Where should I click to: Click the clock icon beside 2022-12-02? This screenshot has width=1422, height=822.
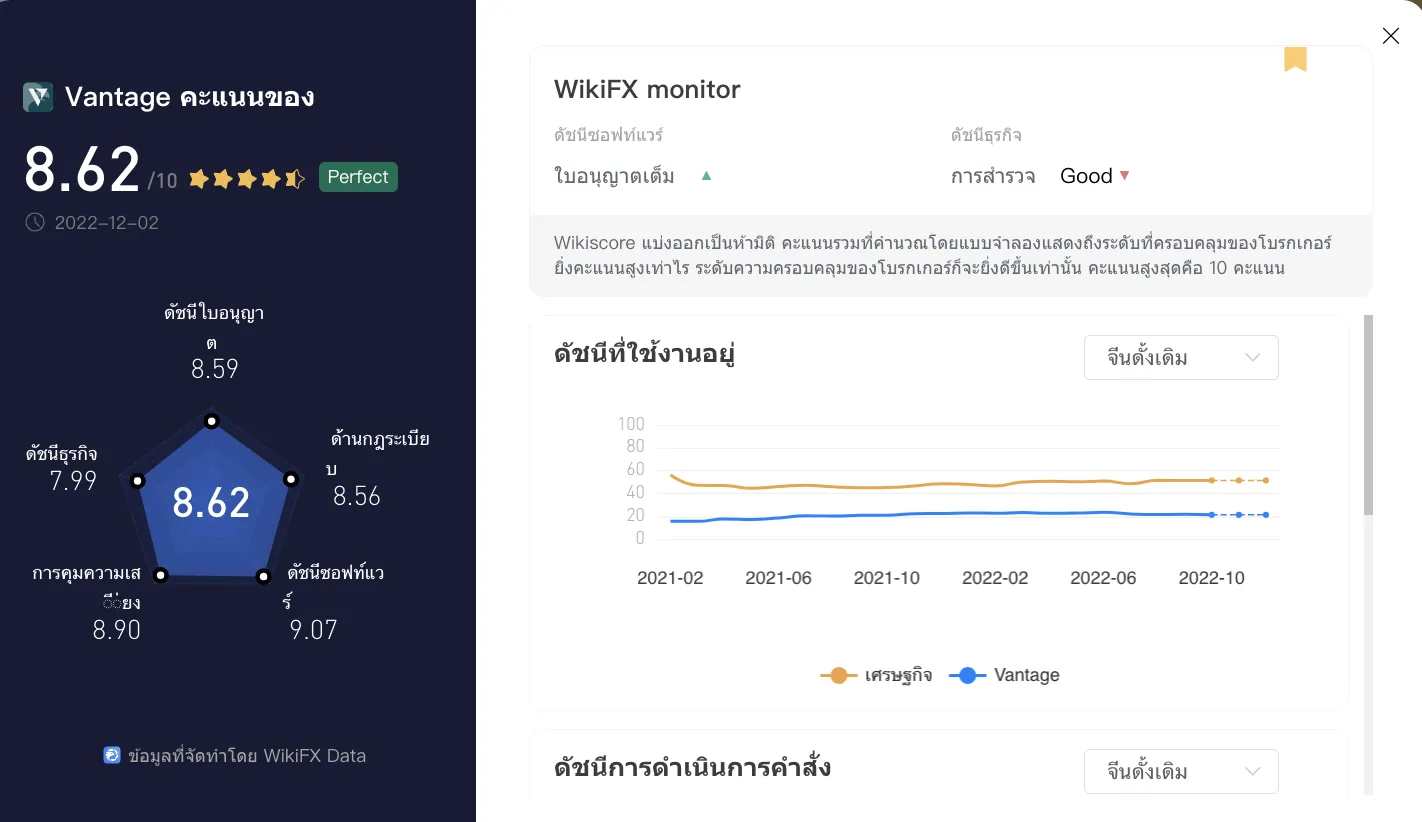pos(35,222)
